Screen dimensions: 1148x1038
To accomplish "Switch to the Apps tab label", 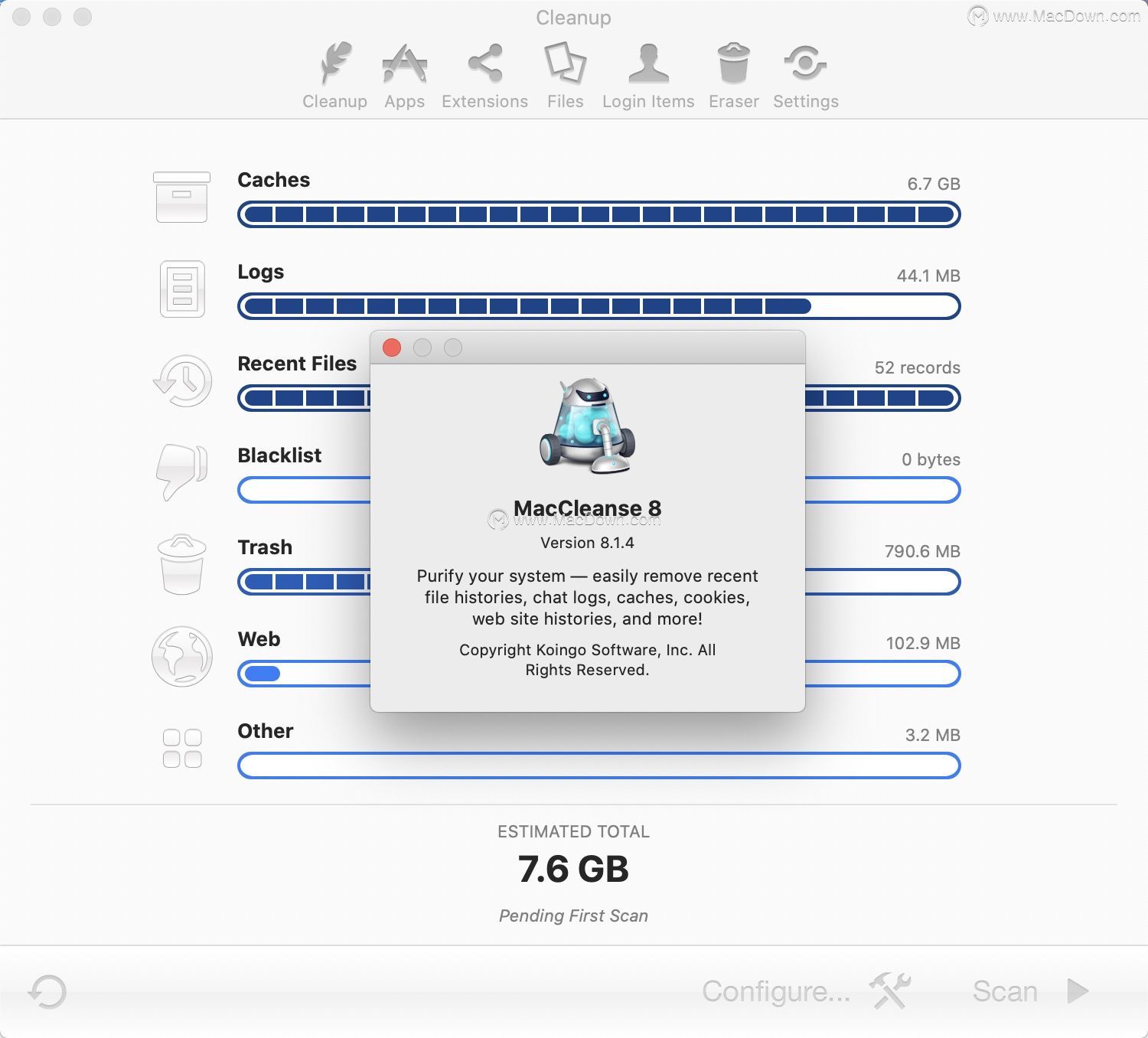I will tap(404, 102).
